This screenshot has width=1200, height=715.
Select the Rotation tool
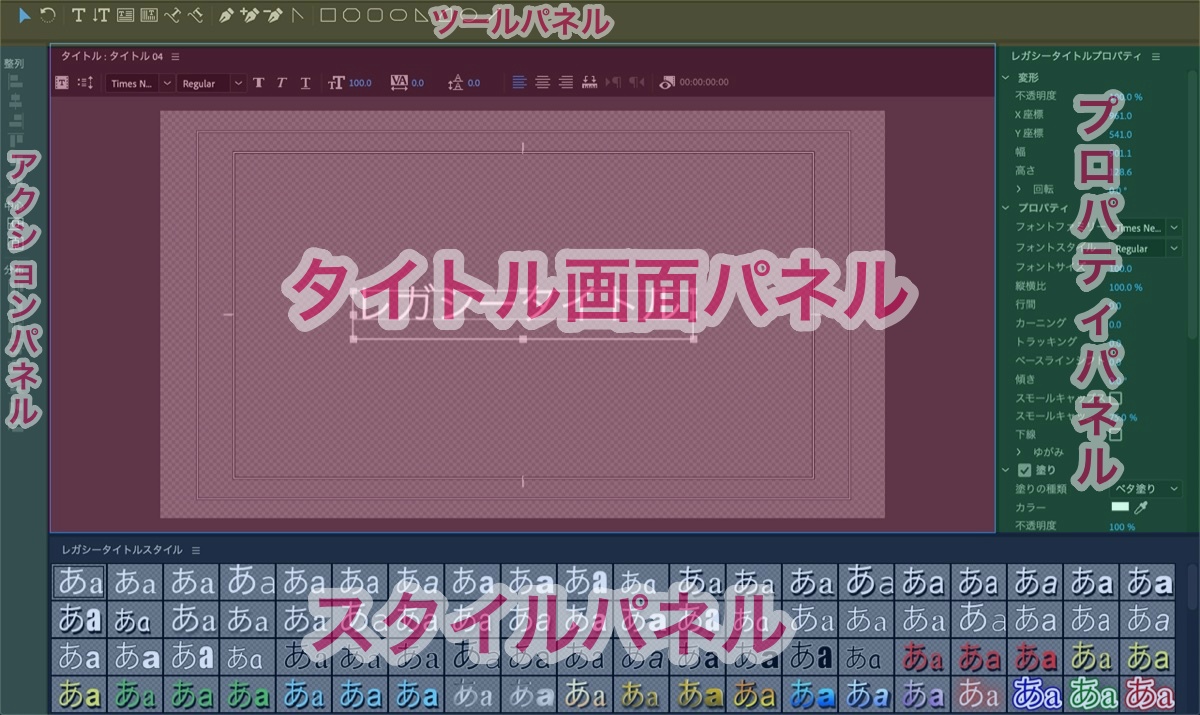48,15
